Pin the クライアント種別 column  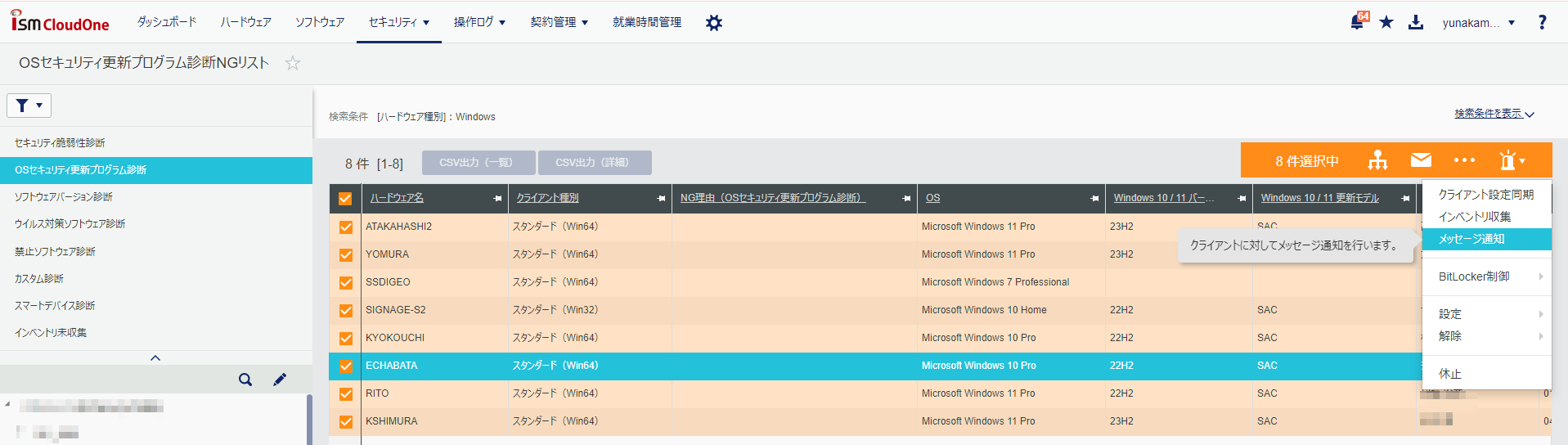point(661,199)
